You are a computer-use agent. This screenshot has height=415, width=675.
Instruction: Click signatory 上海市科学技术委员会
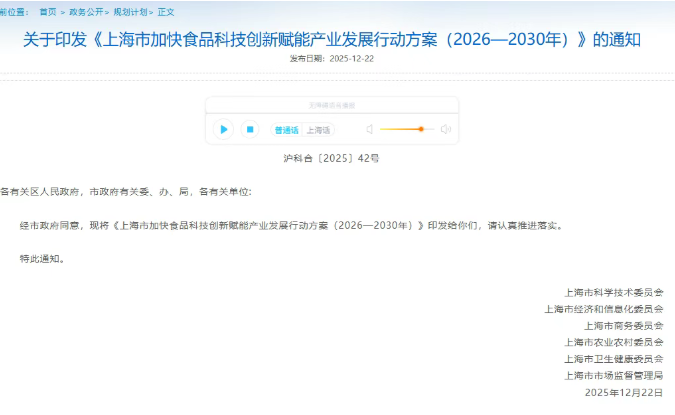tap(614, 293)
